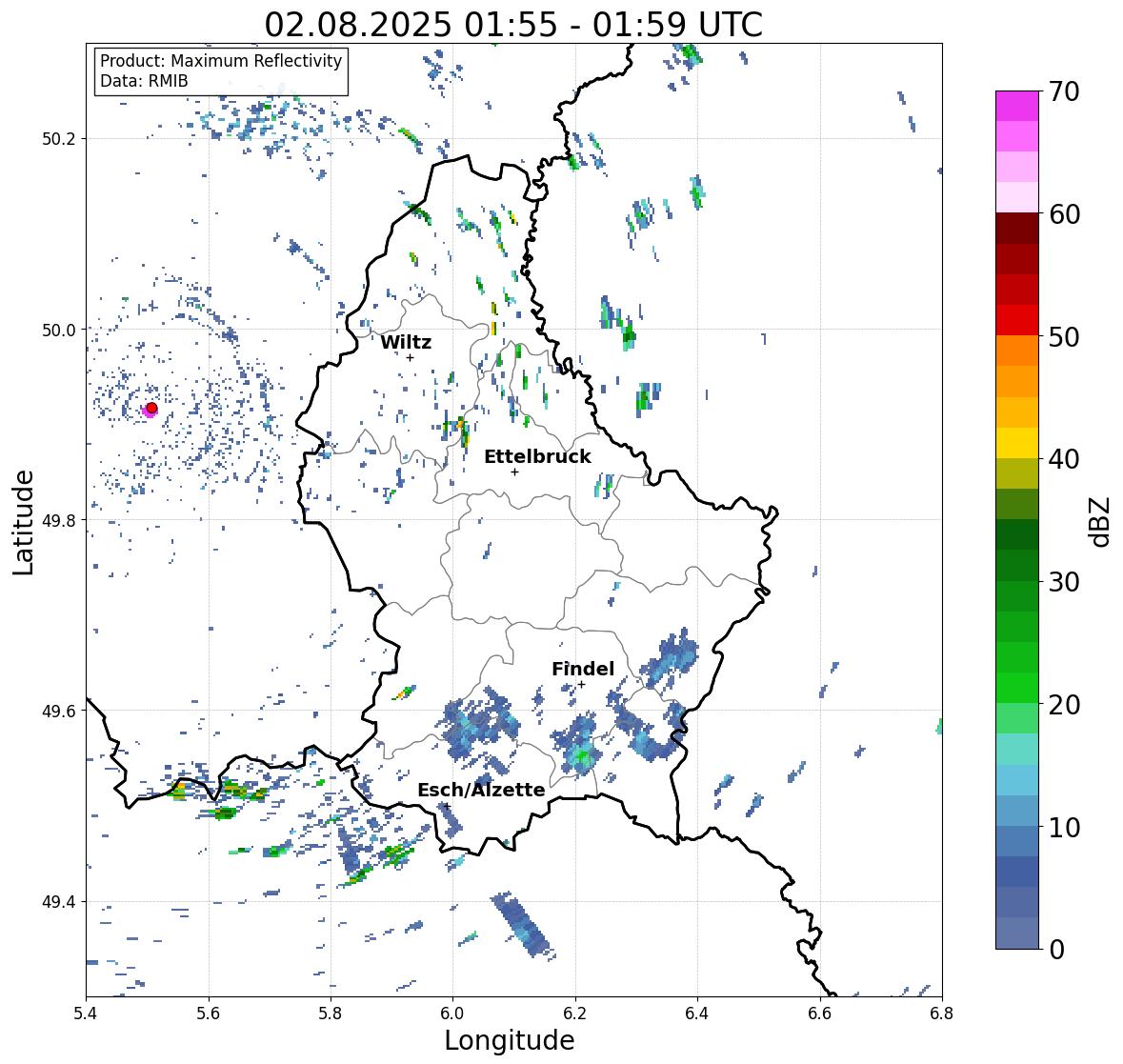Screen dimensions: 1123x1064
Task: Click the Latitude axis label
Action: coord(24,522)
